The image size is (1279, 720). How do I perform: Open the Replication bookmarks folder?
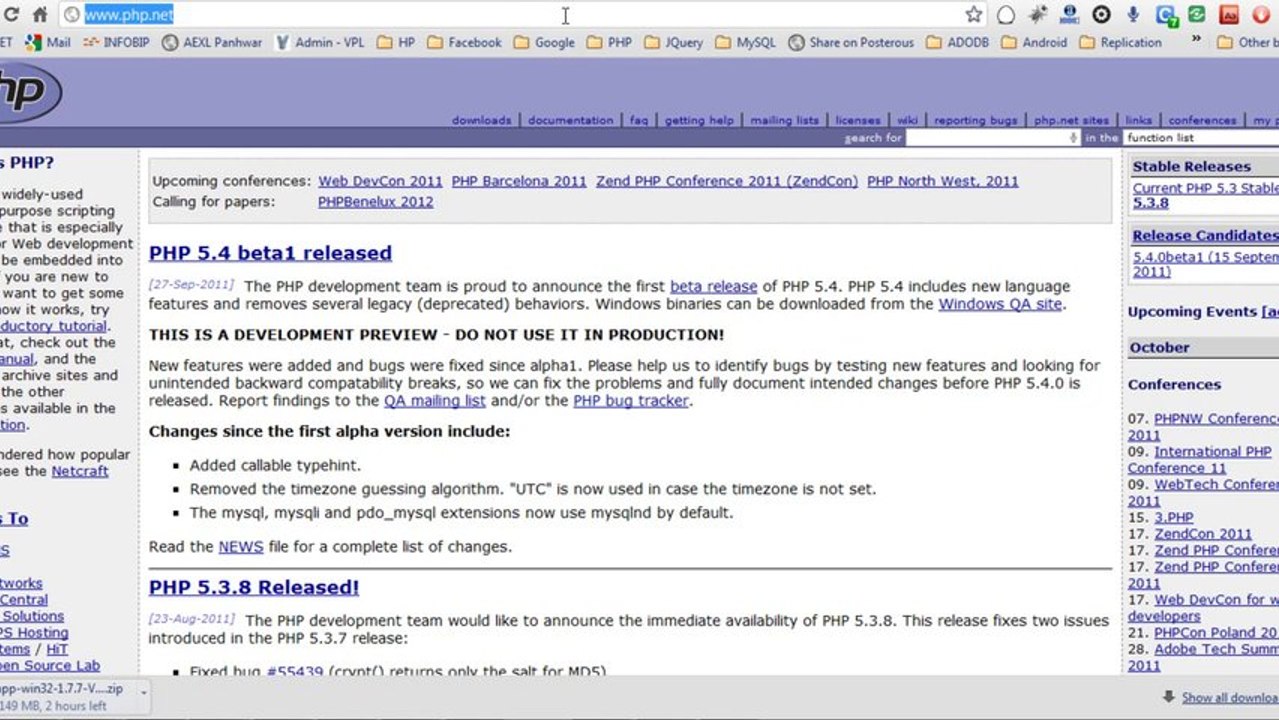click(x=1120, y=42)
